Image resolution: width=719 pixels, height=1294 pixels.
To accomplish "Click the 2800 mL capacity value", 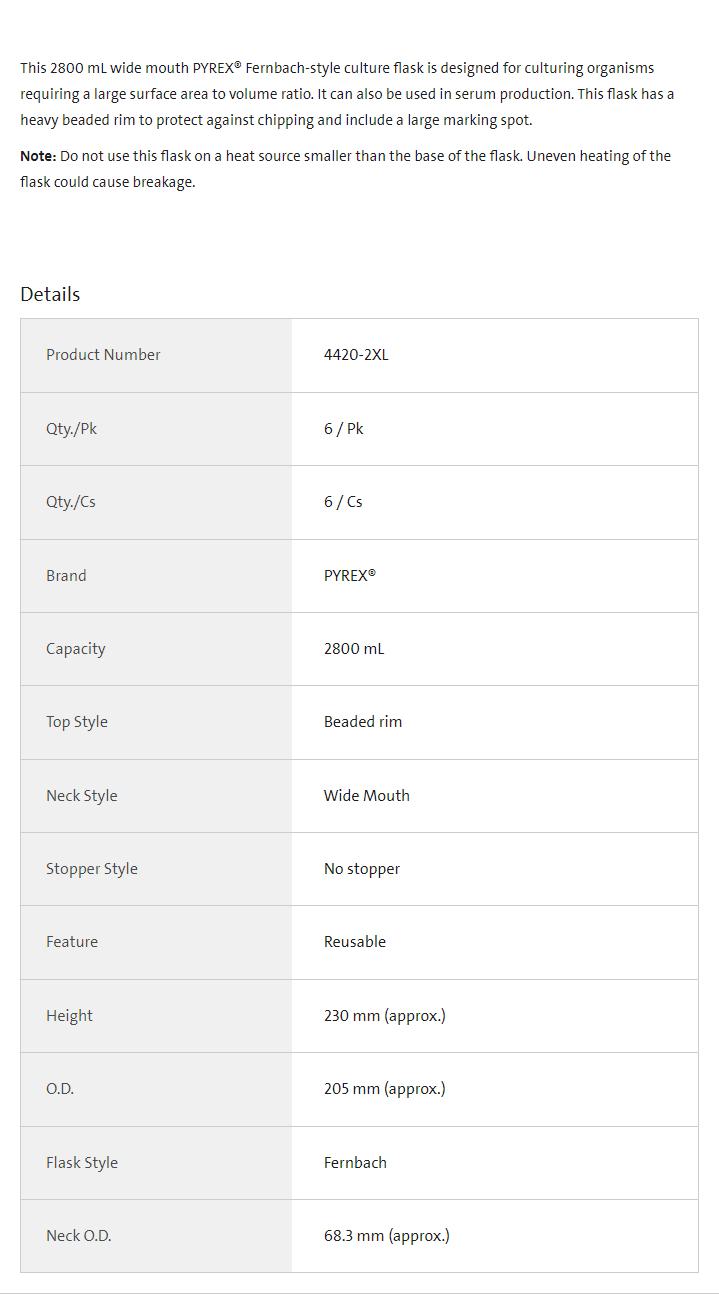I will click(354, 649).
